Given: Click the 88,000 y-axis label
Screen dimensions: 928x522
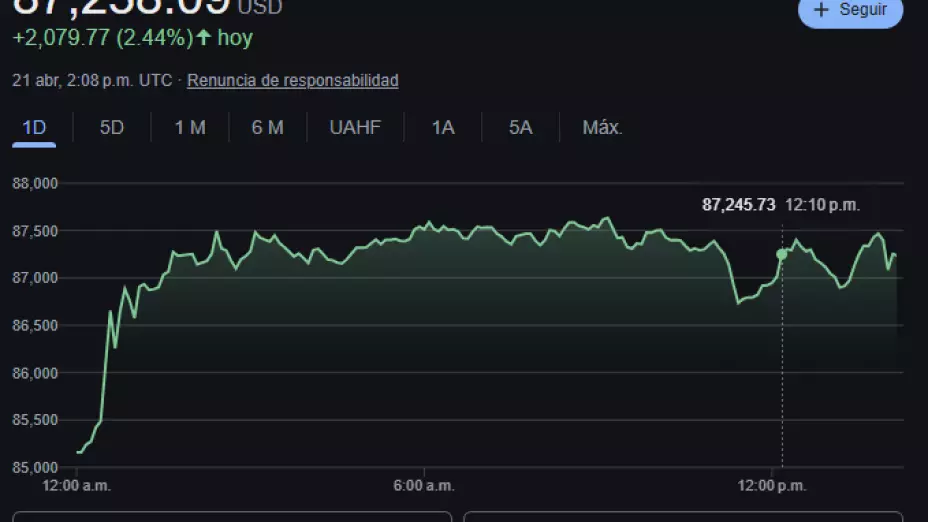Looking at the screenshot, I should click(x=35, y=184).
